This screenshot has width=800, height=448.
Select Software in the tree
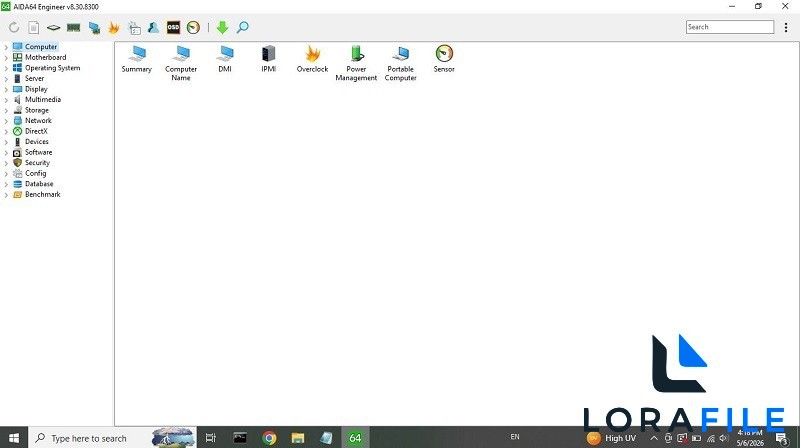pyautogui.click(x=38, y=152)
